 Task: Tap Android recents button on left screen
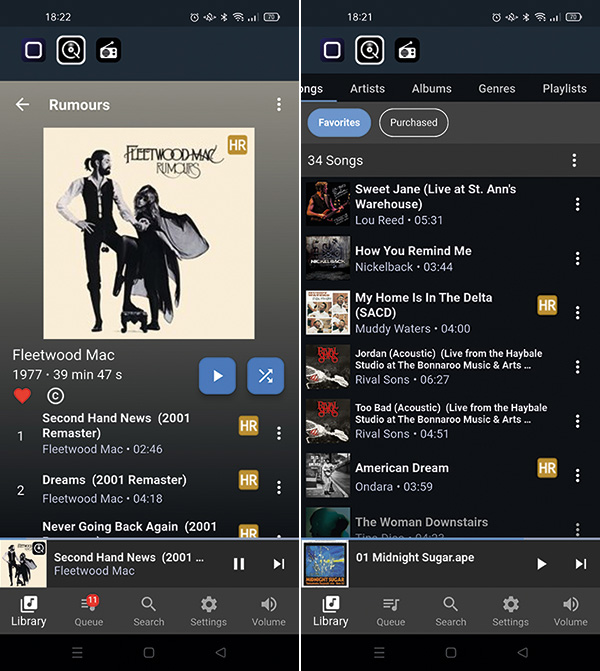click(x=77, y=653)
